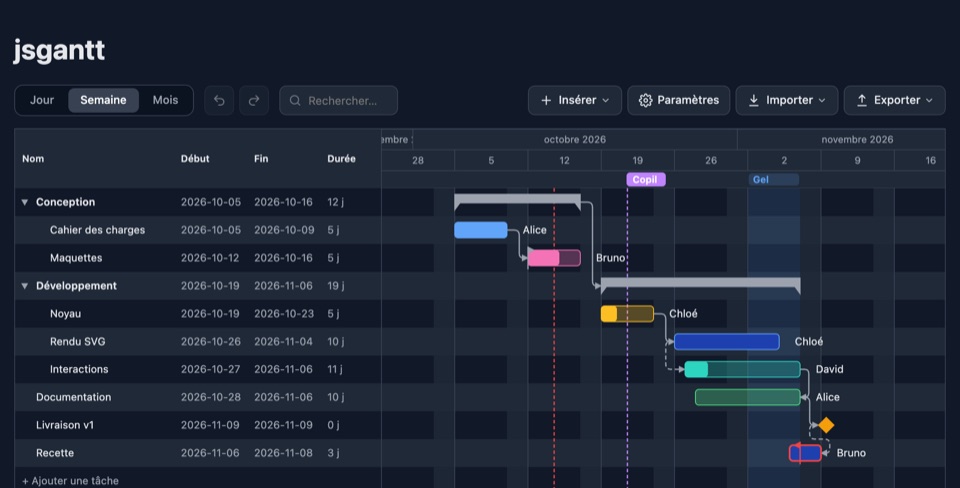
Task: Collapse the Développement task group
Action: point(24,286)
